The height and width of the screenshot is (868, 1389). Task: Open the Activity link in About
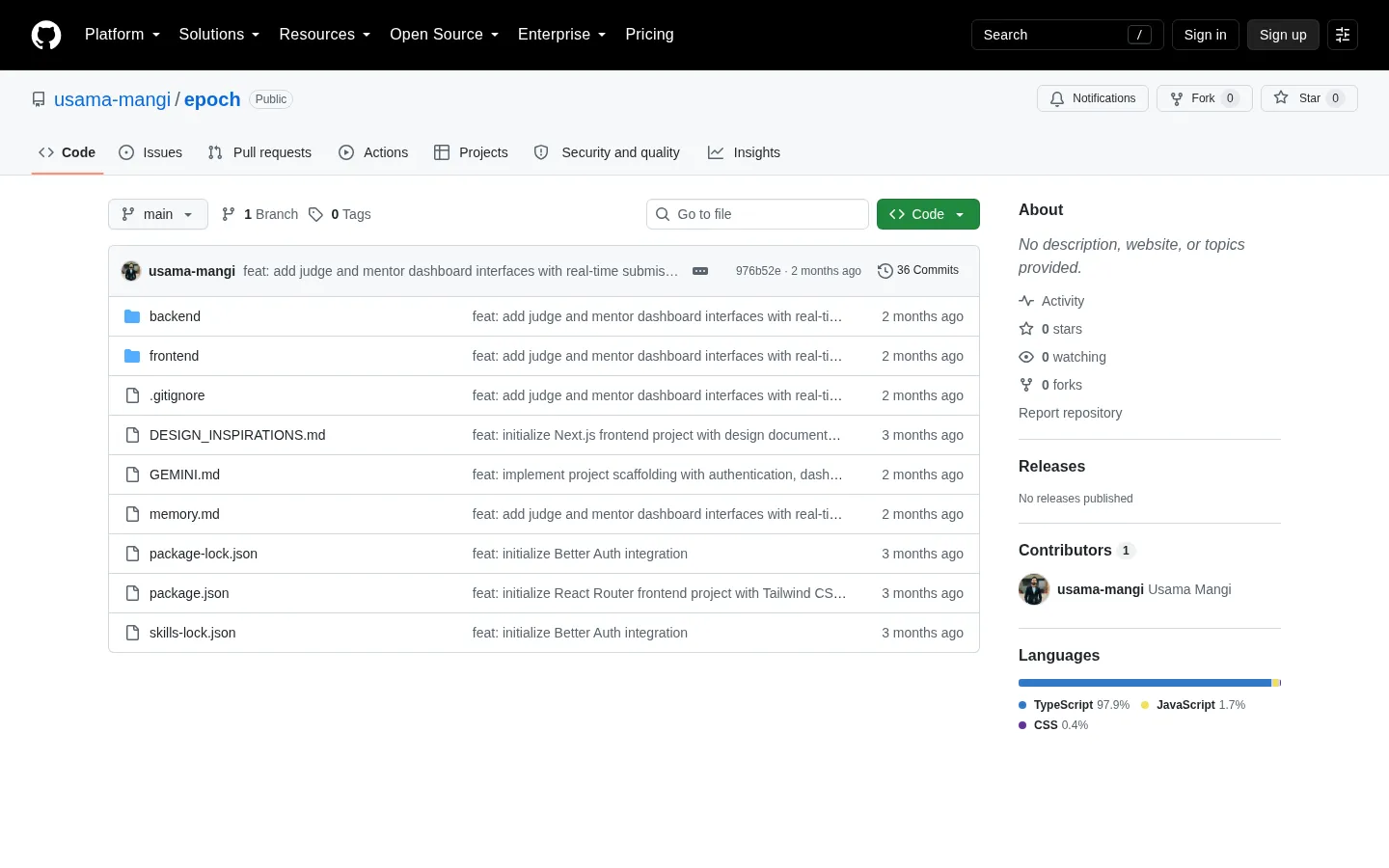(x=1051, y=301)
